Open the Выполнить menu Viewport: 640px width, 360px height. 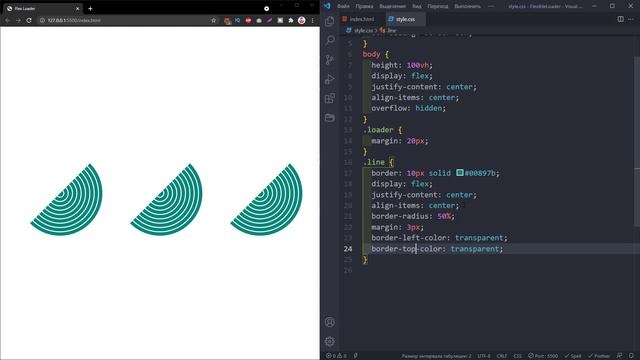click(467, 6)
